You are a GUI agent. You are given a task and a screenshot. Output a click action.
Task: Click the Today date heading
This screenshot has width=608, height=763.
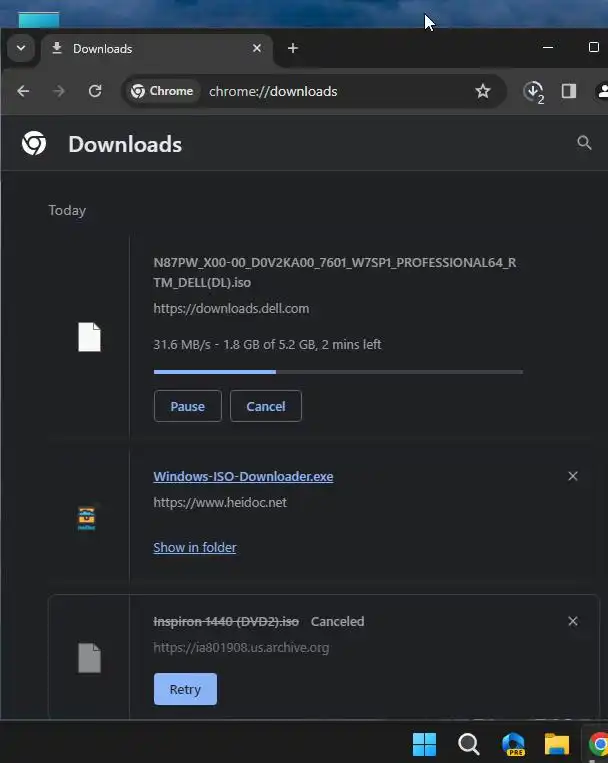(67, 210)
